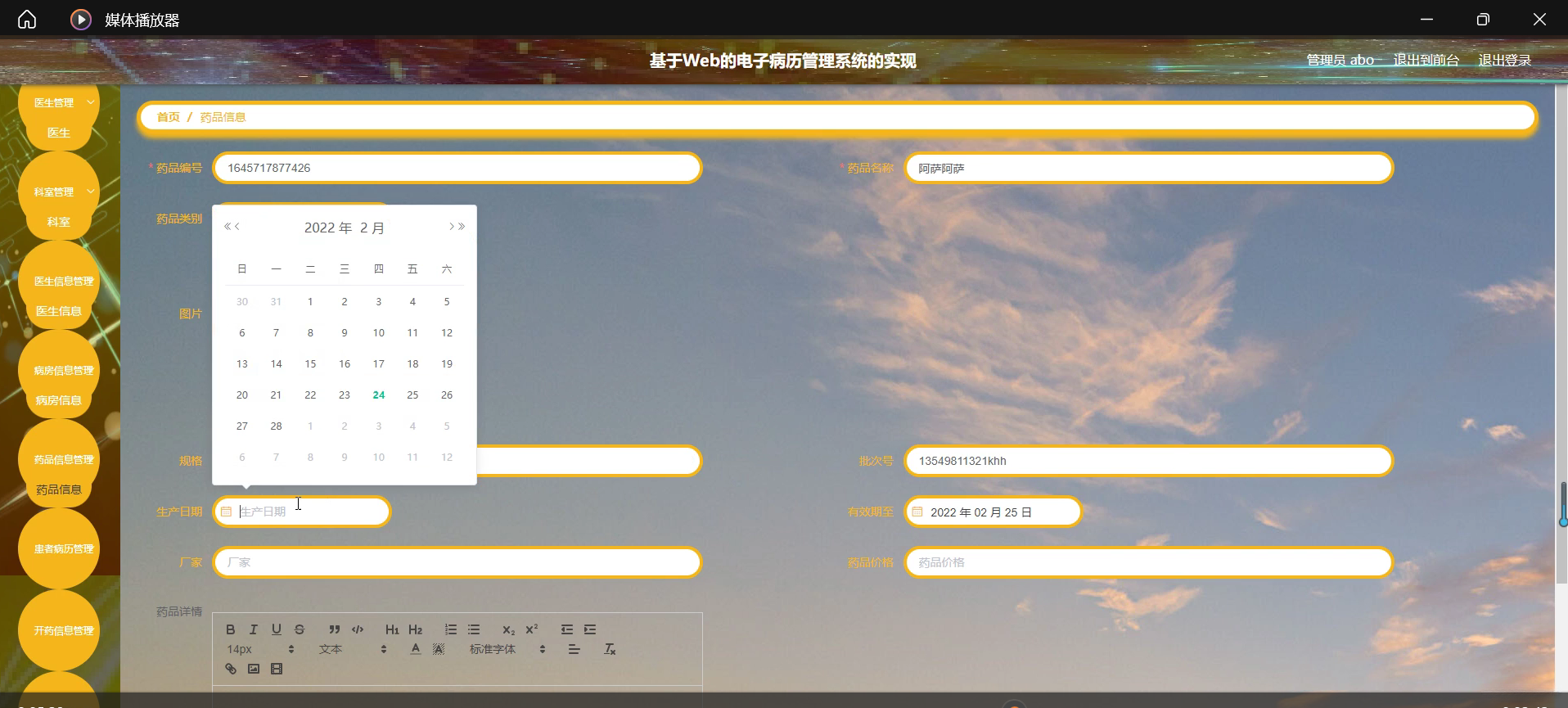Go to next year in the calendar
The width and height of the screenshot is (1568, 708).
462,227
